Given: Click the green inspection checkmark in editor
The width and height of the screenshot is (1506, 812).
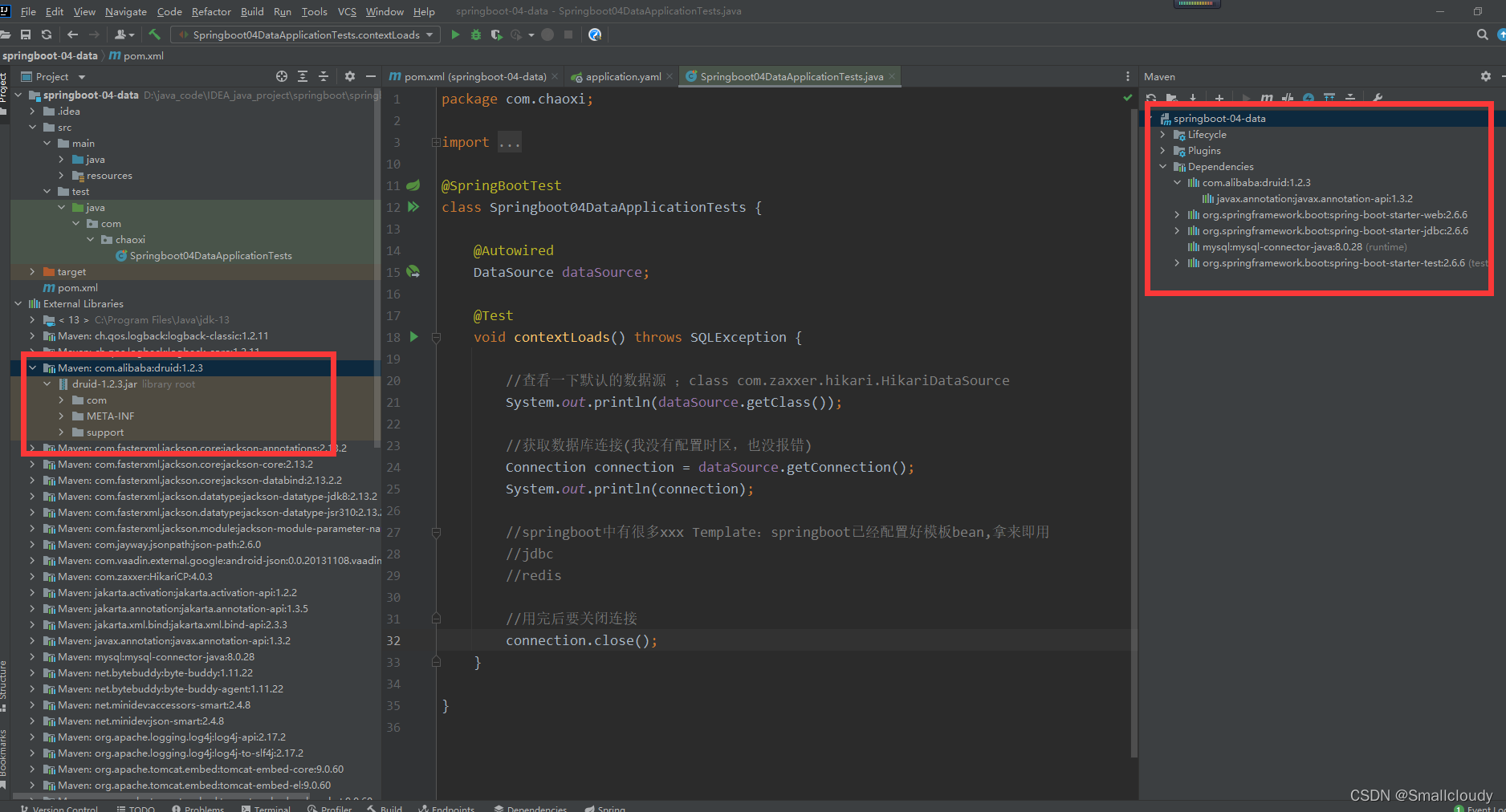Looking at the screenshot, I should (x=1127, y=97).
